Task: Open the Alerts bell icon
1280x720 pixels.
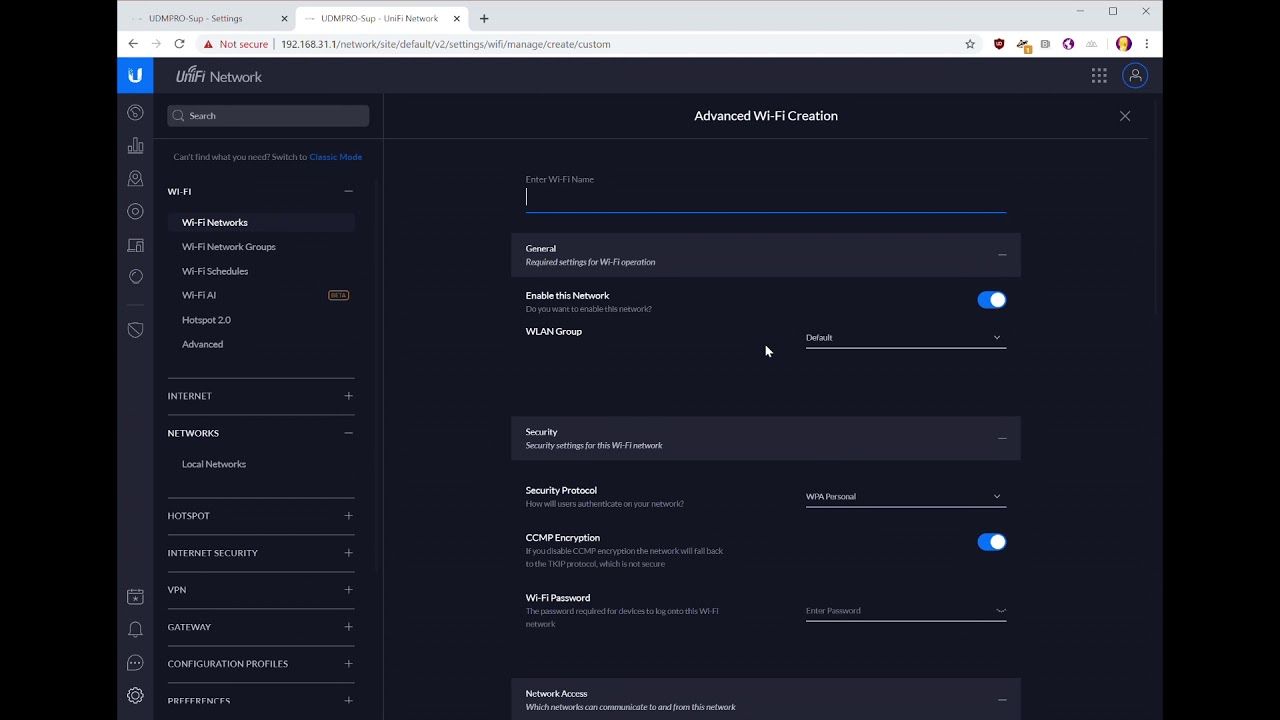Action: (135, 630)
